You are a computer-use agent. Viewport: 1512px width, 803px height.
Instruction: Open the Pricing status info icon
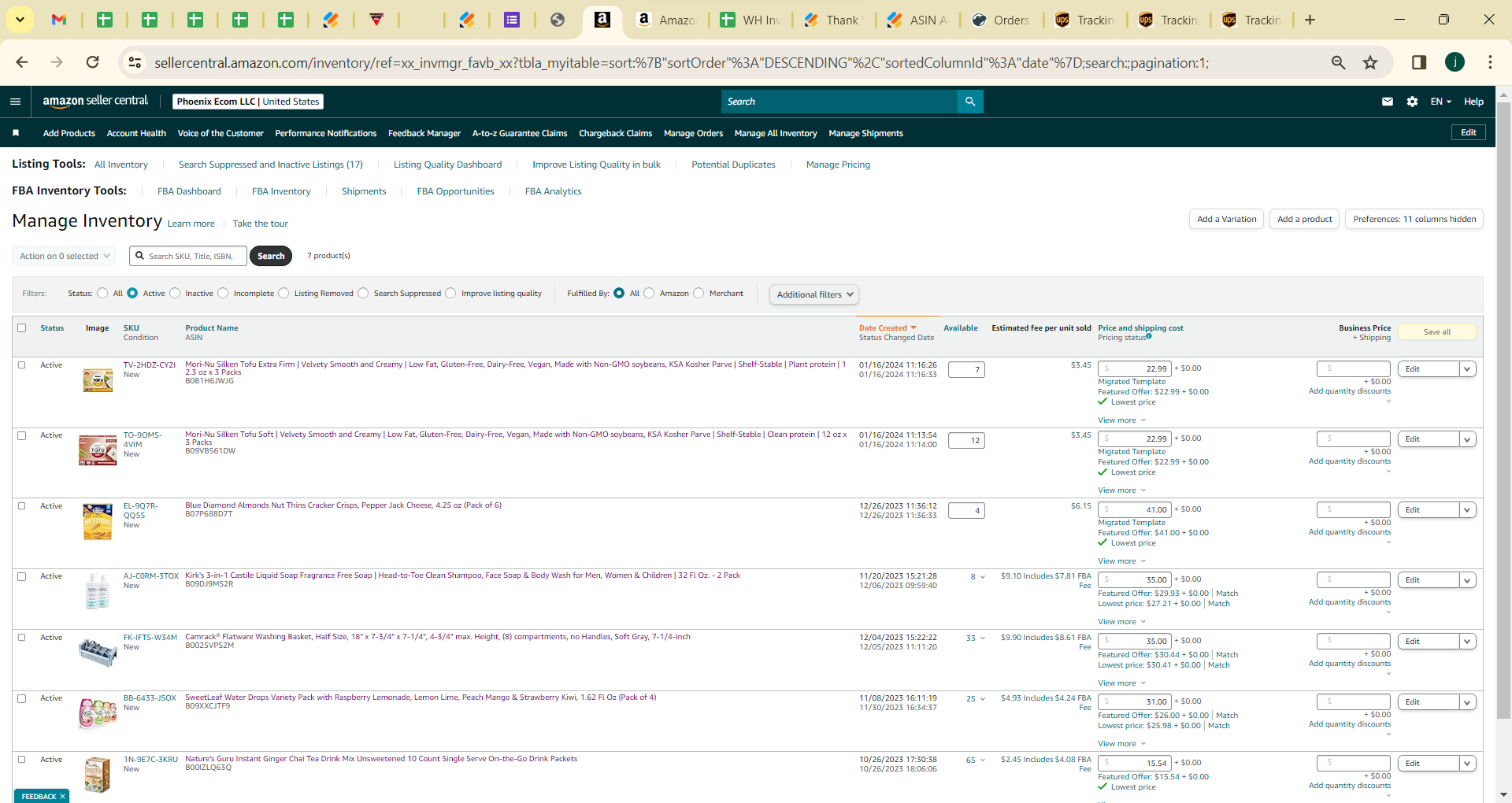point(1149,336)
